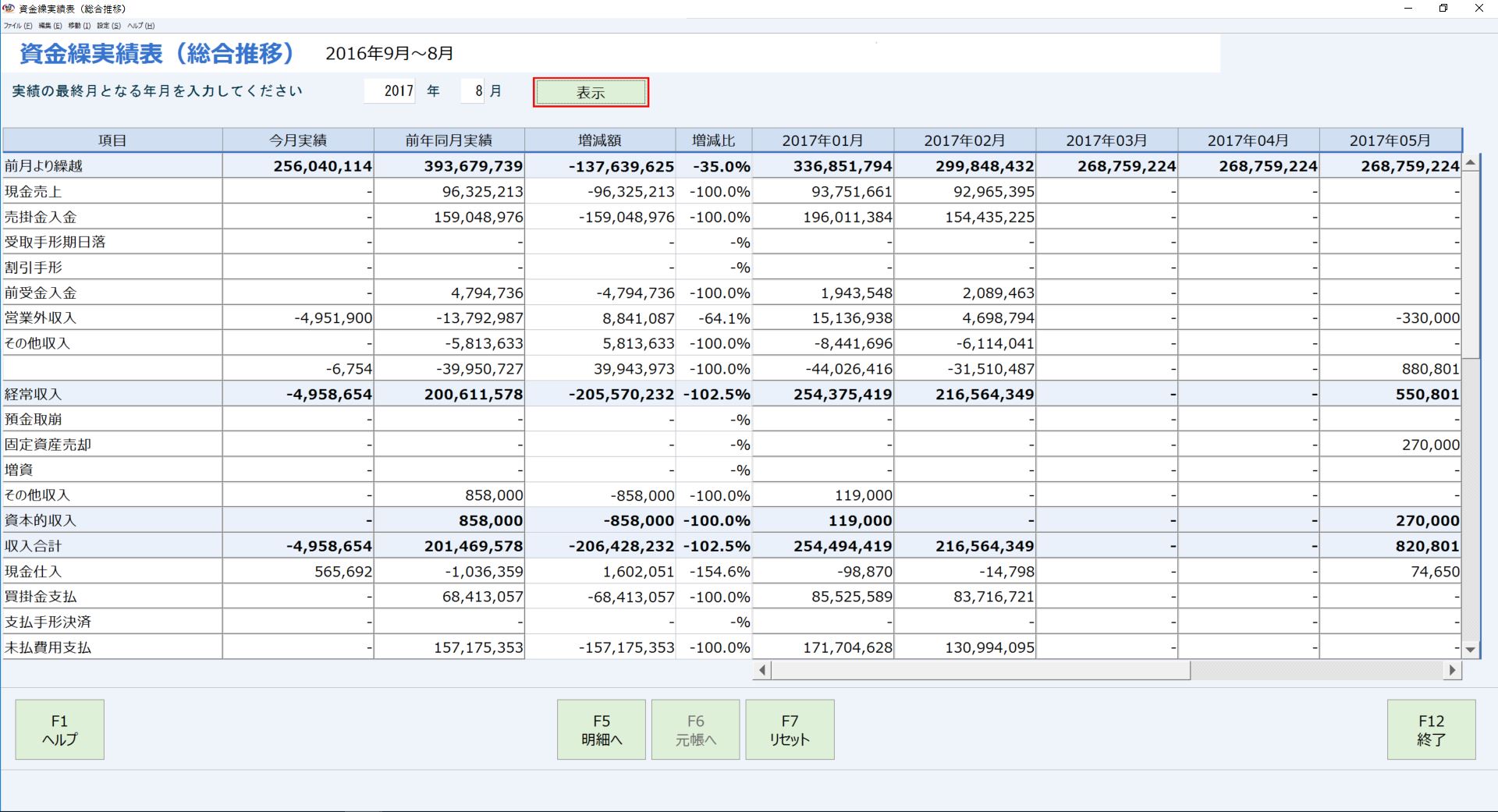Open the 編集 menu

pos(50,26)
